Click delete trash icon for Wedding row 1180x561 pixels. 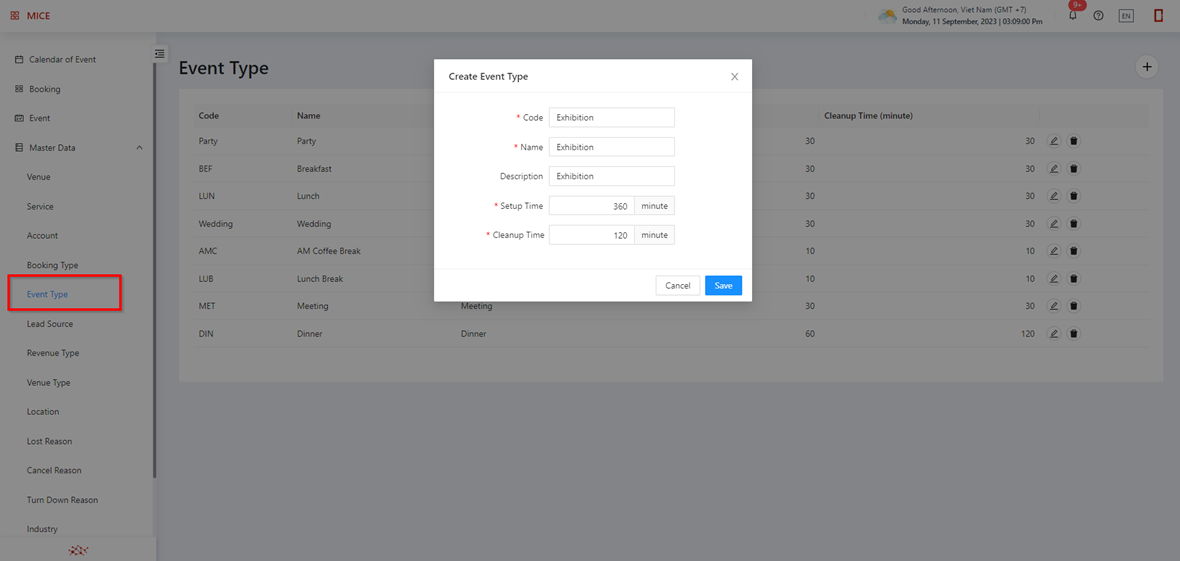(1074, 224)
